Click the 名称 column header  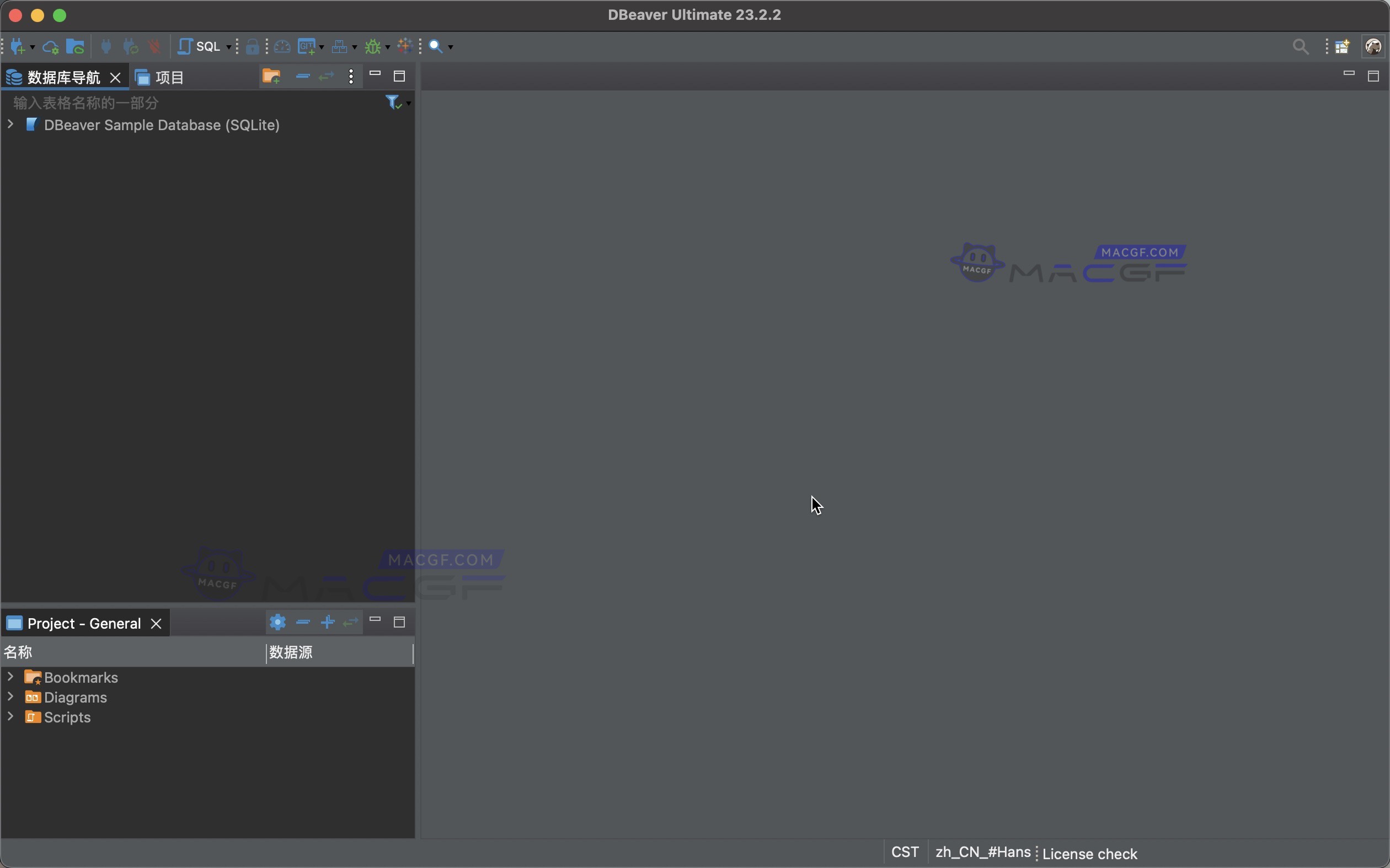(x=133, y=653)
